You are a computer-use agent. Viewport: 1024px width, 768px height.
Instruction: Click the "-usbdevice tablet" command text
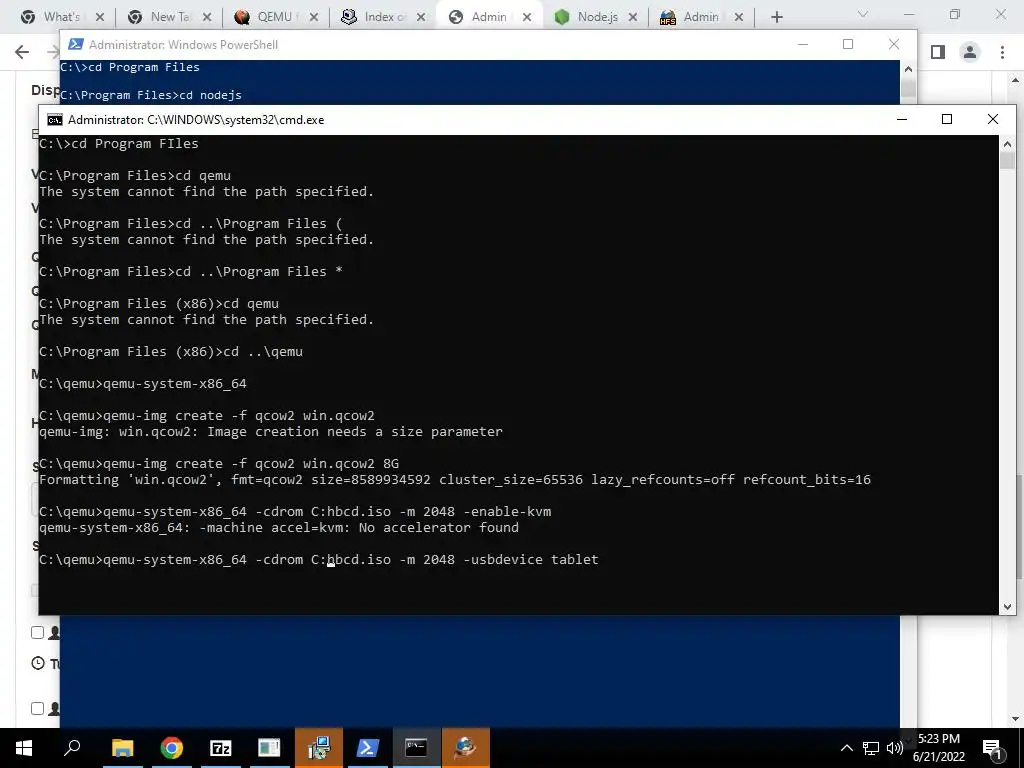point(530,560)
